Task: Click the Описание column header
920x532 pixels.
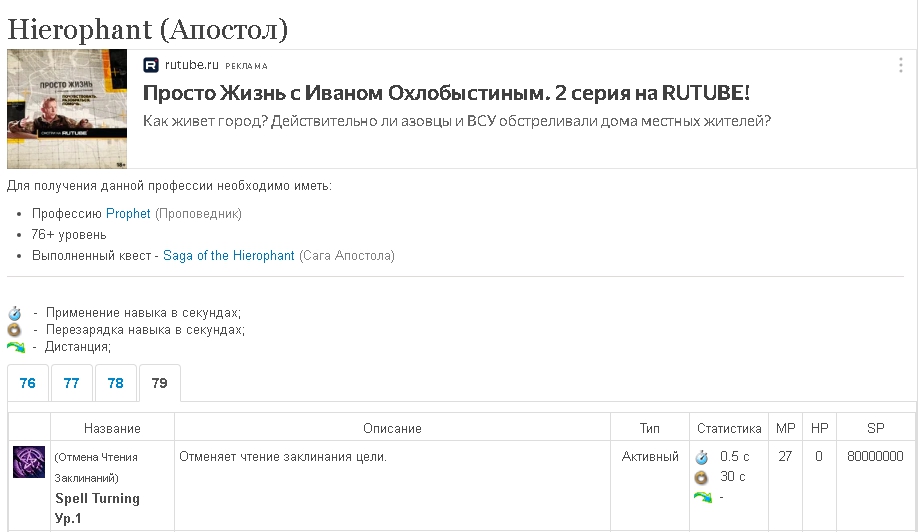Action: [392, 429]
